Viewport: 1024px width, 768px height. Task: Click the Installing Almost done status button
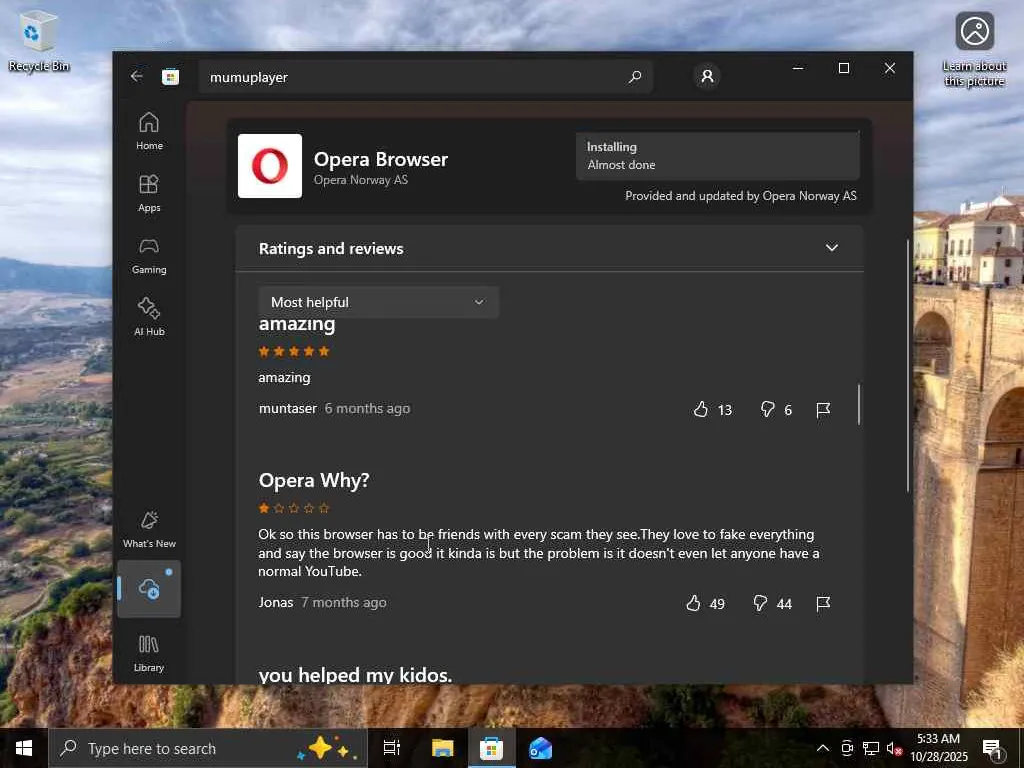(x=717, y=155)
